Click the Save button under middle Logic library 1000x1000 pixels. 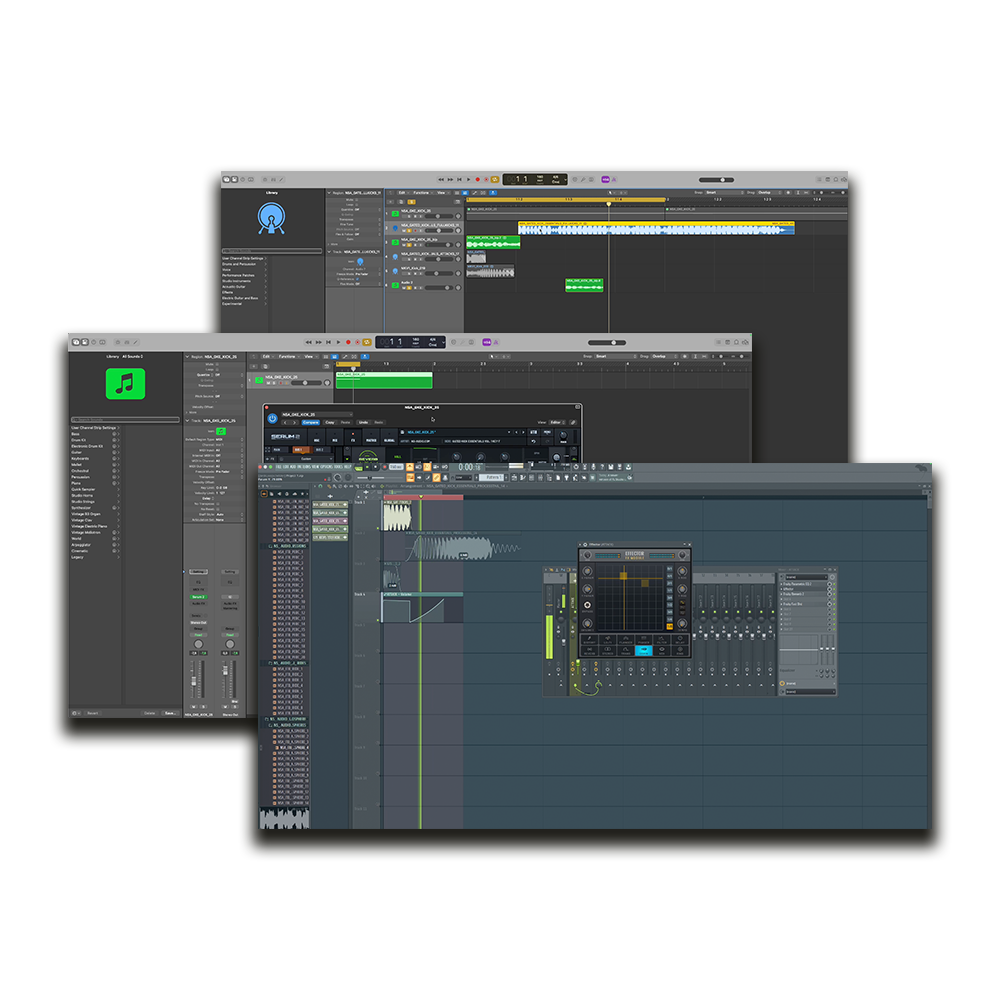click(170, 713)
